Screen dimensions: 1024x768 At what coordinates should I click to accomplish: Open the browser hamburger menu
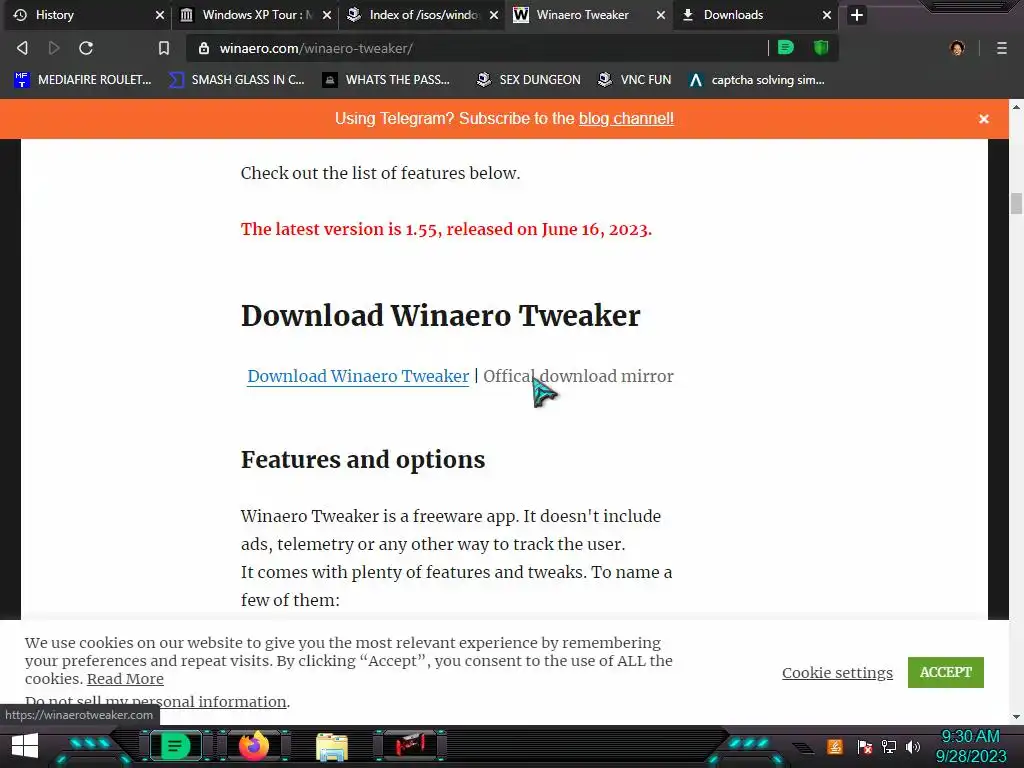1001,48
